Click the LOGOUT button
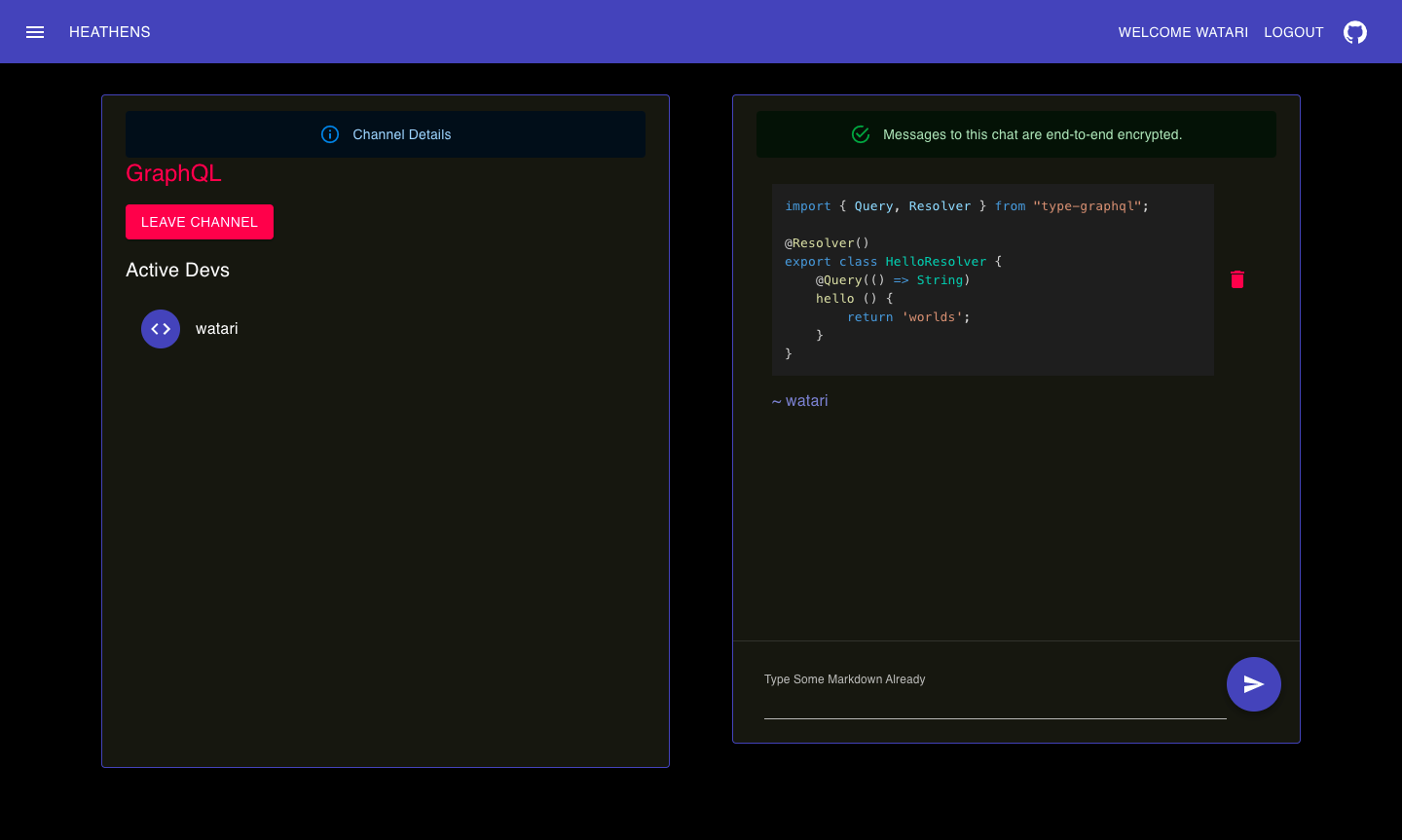The width and height of the screenshot is (1402, 840). [1294, 32]
